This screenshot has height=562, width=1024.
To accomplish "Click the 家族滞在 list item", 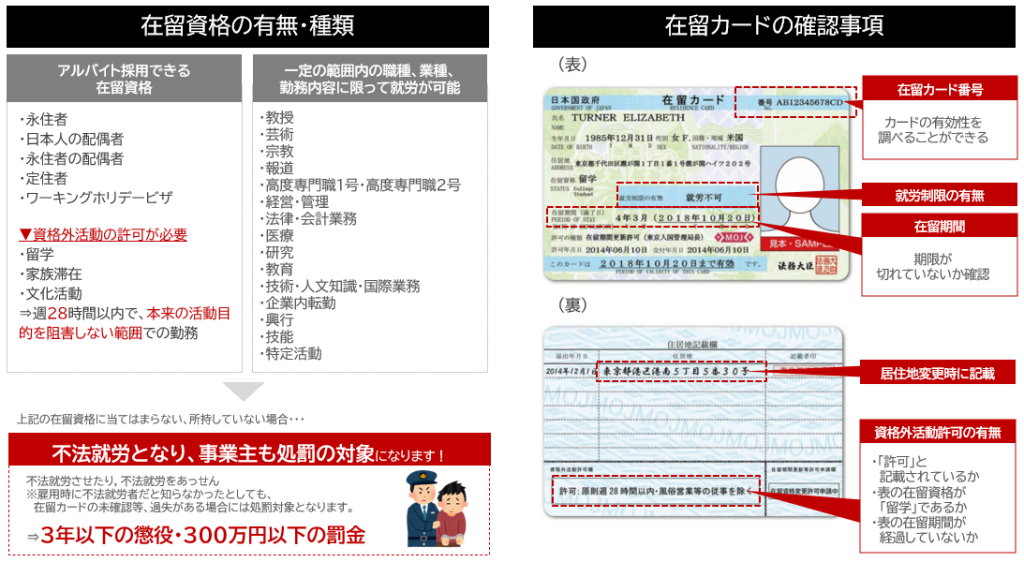I will point(51,274).
